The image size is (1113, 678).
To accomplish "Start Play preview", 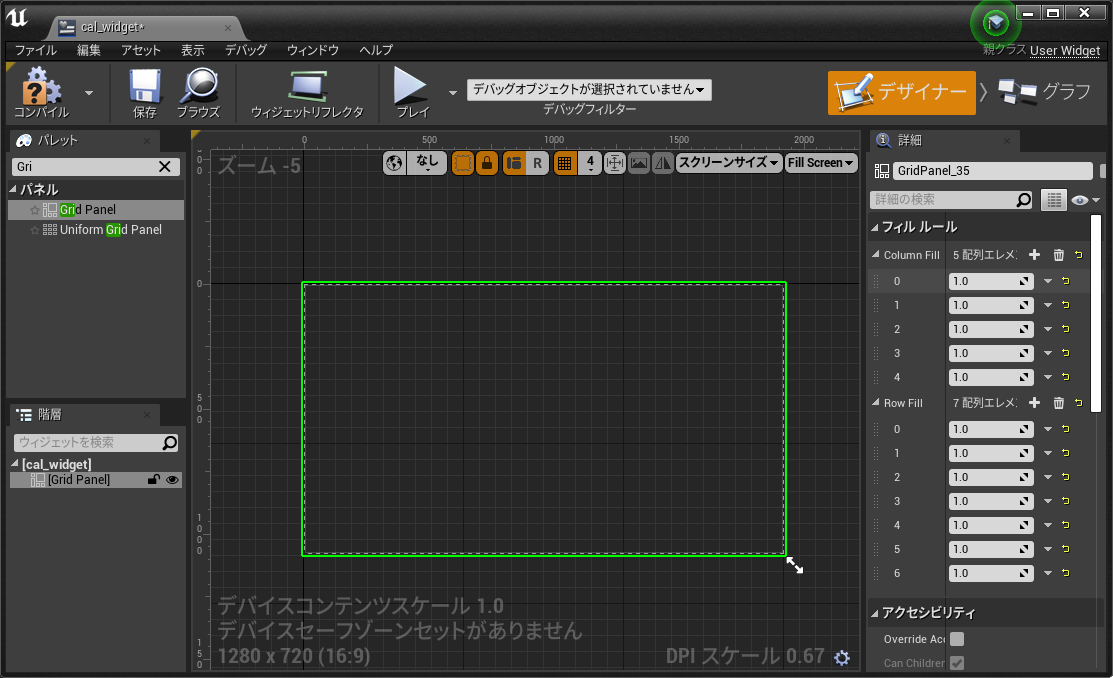I will click(x=412, y=93).
